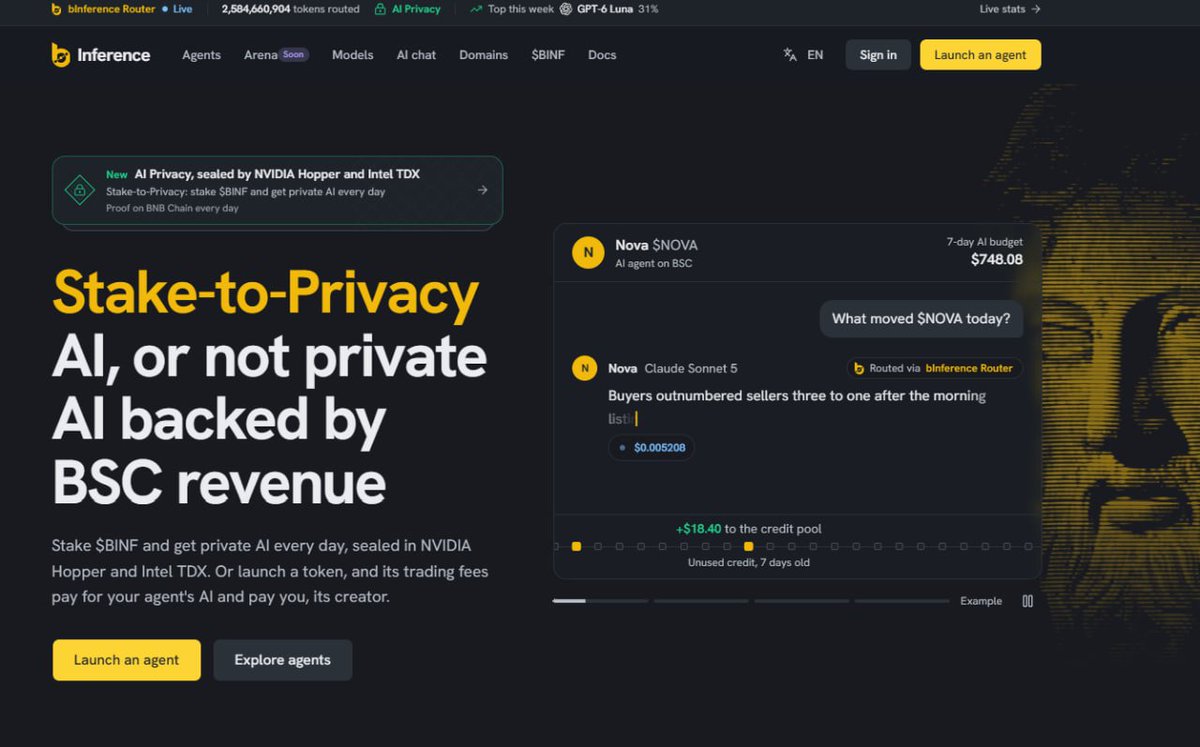This screenshot has width=1200, height=747.
Task: Open the Domains menu item
Action: click(x=484, y=55)
